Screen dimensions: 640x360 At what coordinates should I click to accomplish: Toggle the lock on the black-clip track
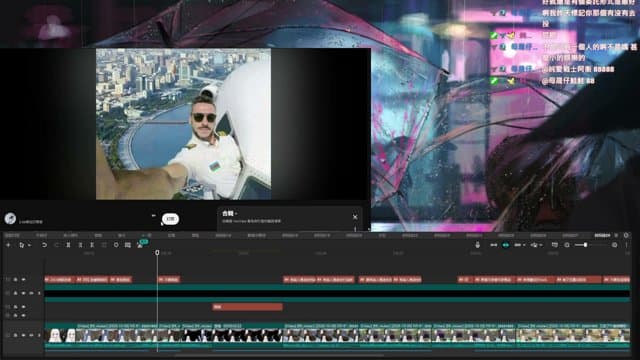(16, 293)
